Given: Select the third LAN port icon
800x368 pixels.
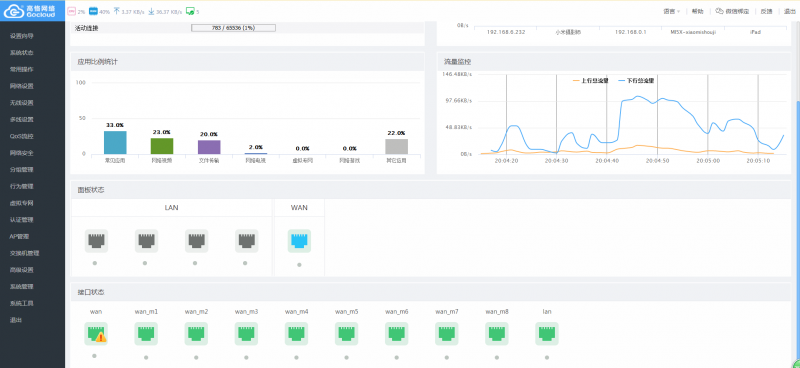Looking at the screenshot, I should (196, 241).
